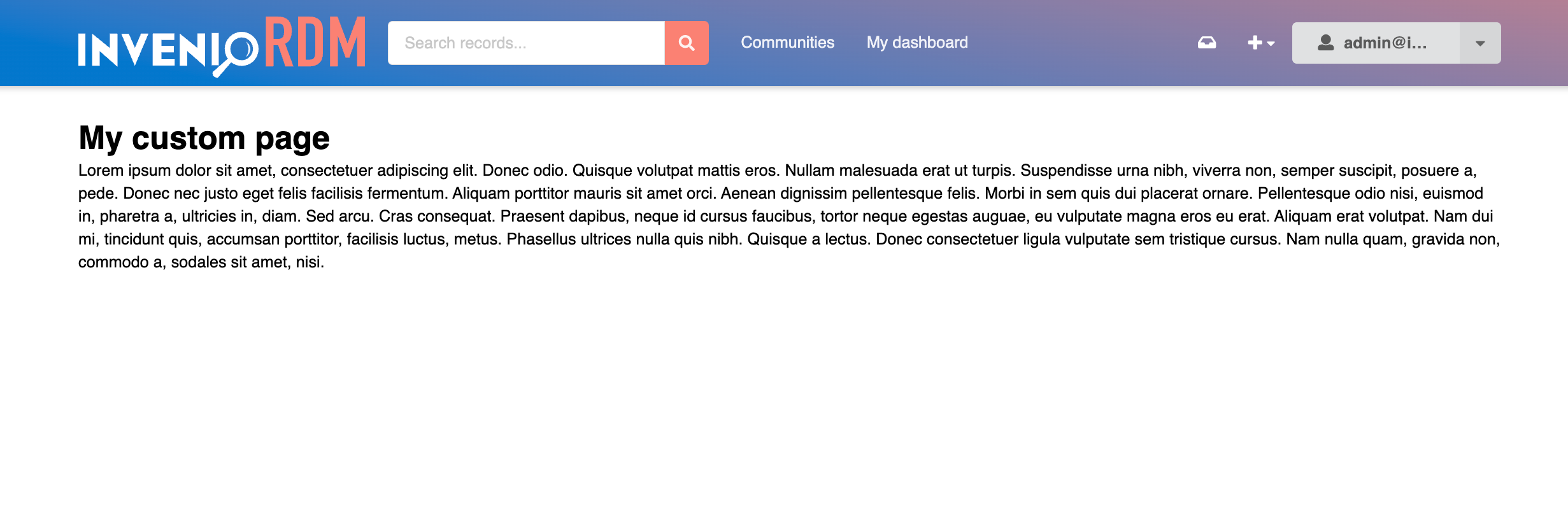Click the line beginning 'in, pharetra a'
This screenshot has width=1568, height=531.
(x=785, y=216)
